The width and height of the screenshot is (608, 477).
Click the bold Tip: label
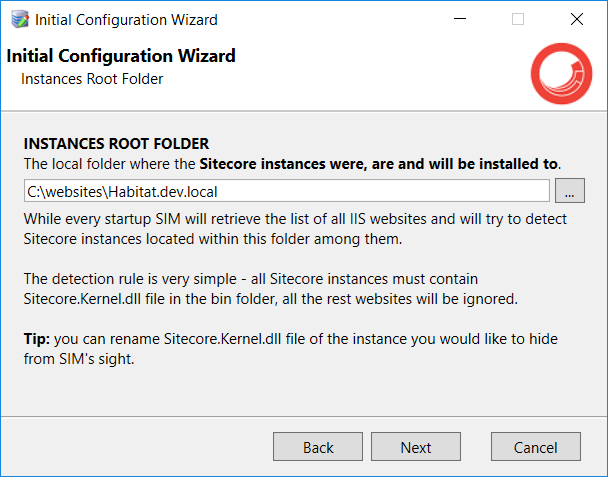(37, 339)
